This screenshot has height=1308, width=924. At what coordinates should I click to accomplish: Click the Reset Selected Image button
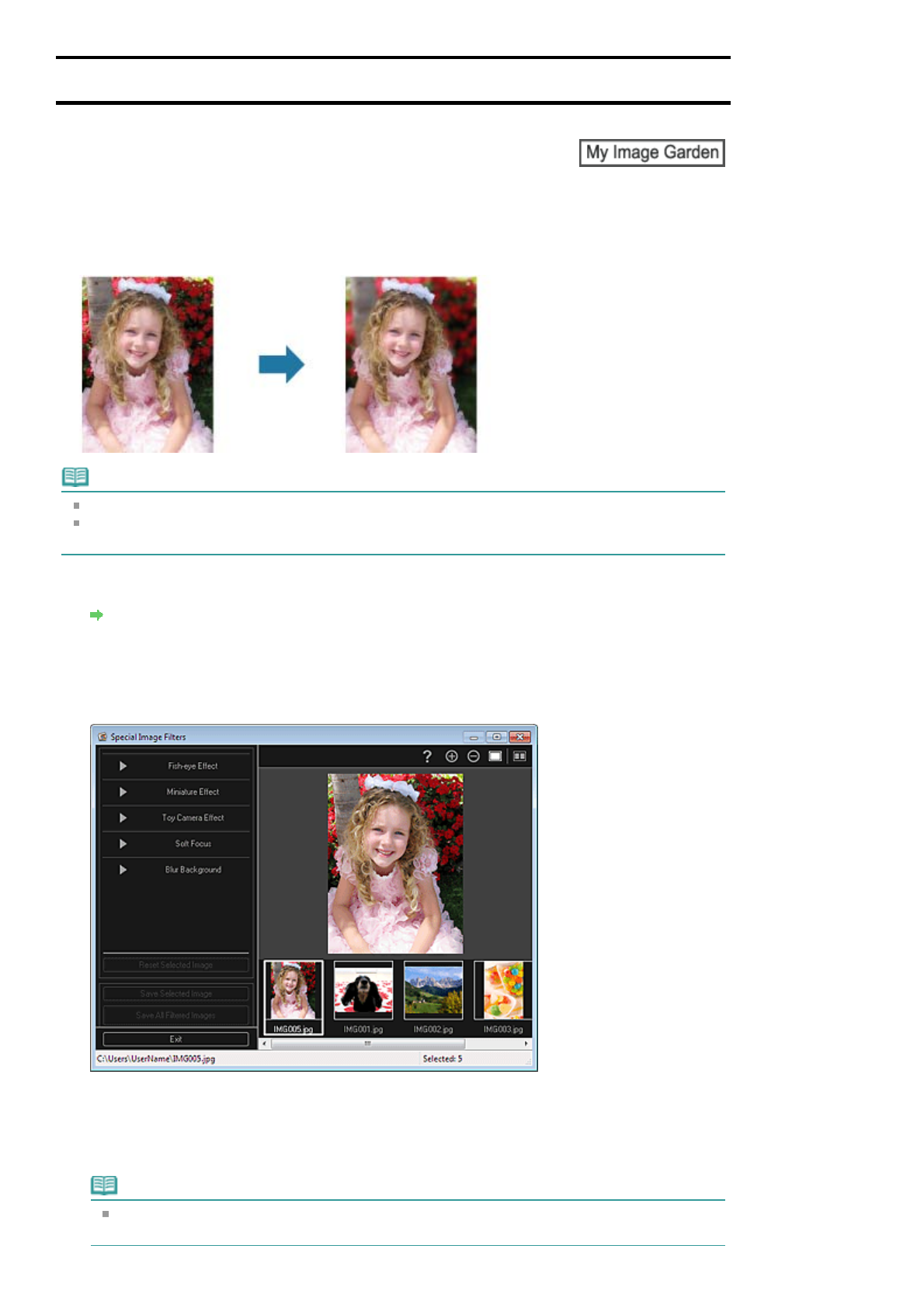[x=176, y=965]
